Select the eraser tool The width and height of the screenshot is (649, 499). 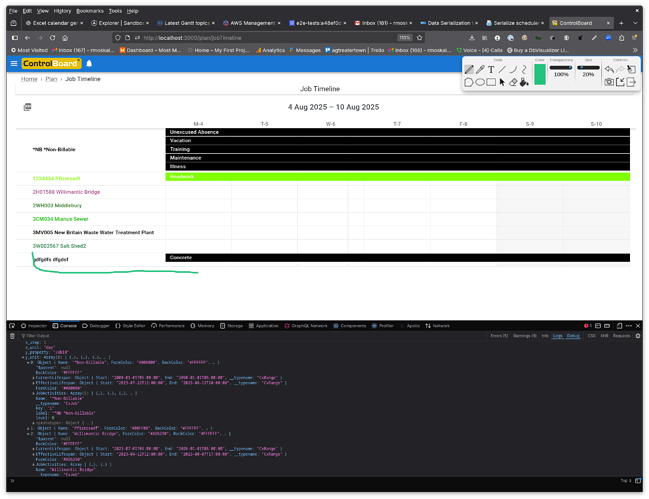[x=513, y=82]
